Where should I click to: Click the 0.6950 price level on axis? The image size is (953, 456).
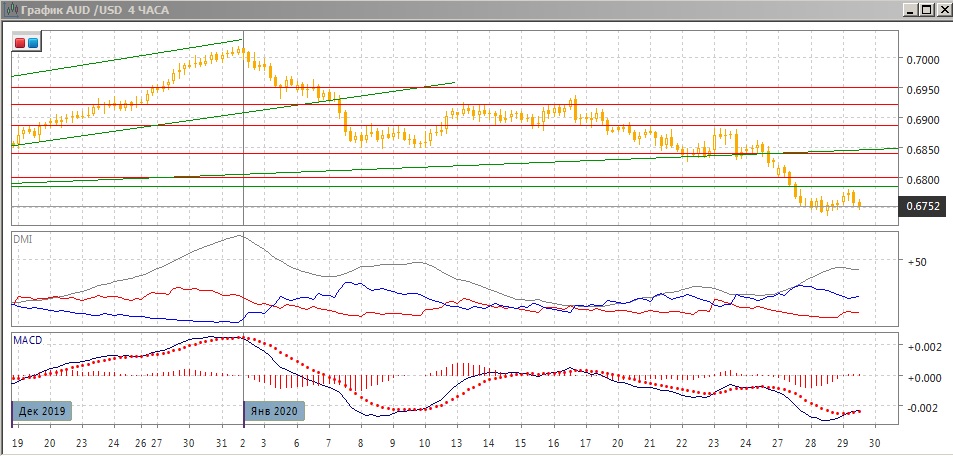(x=921, y=90)
